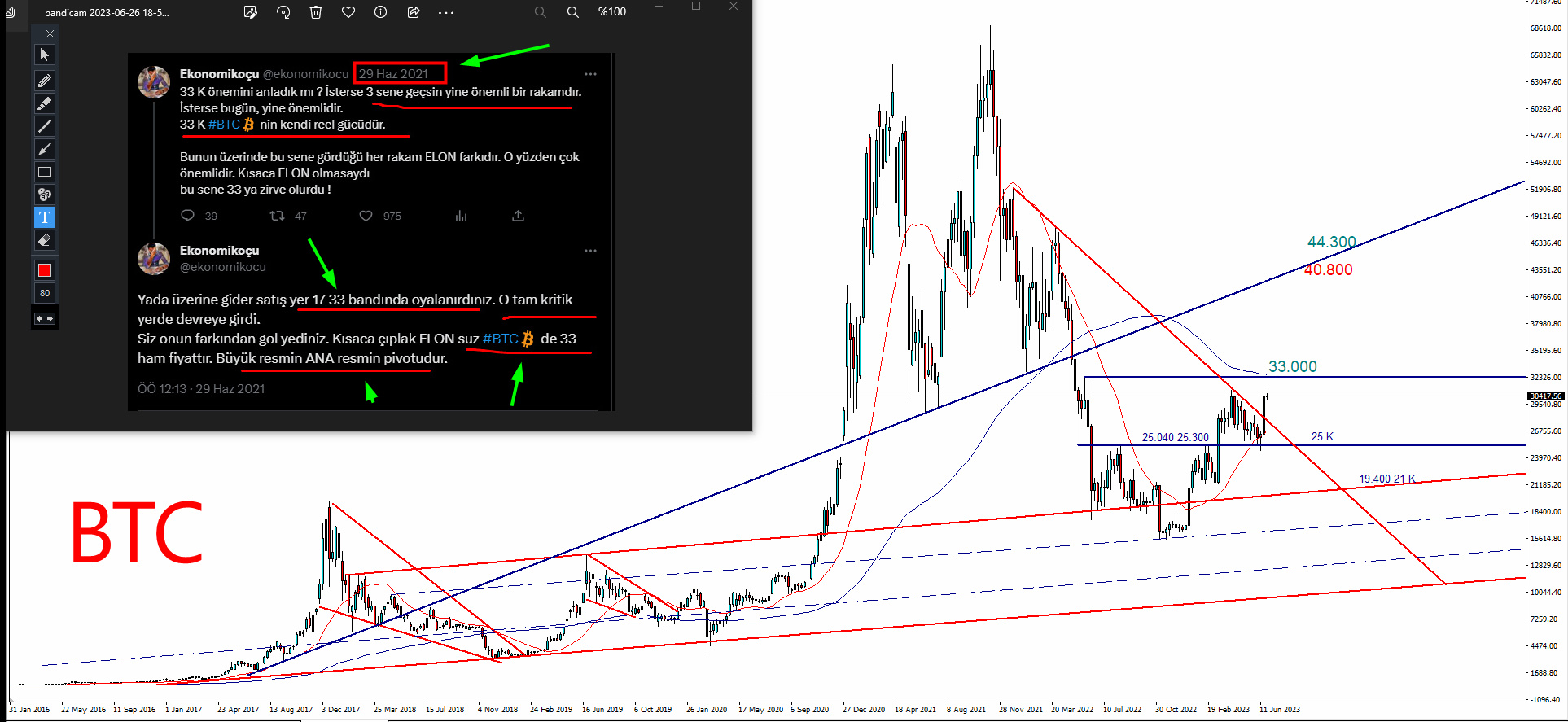Click the reply icon with 39 count
The height and width of the screenshot is (722, 1568).
click(188, 216)
